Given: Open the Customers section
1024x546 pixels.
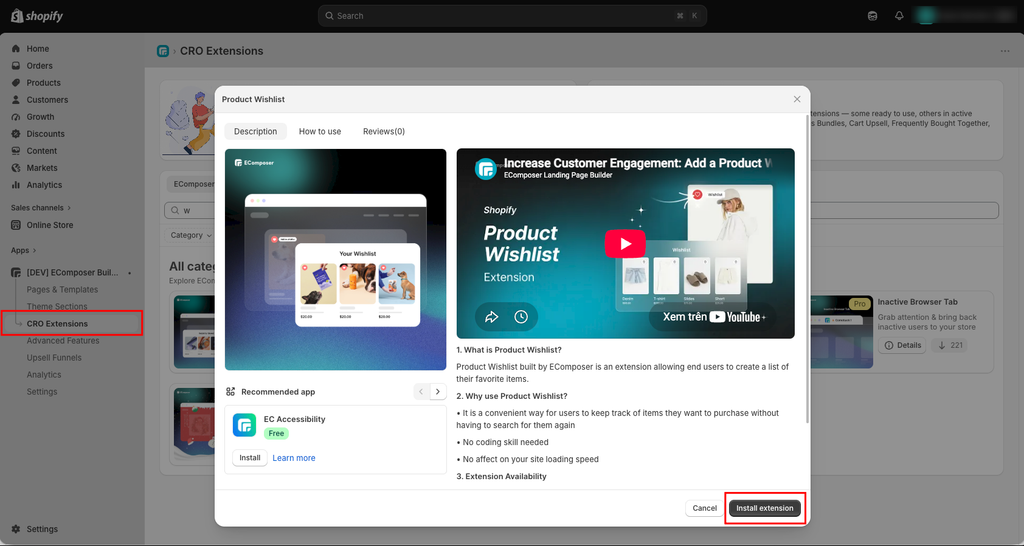Looking at the screenshot, I should coord(47,99).
